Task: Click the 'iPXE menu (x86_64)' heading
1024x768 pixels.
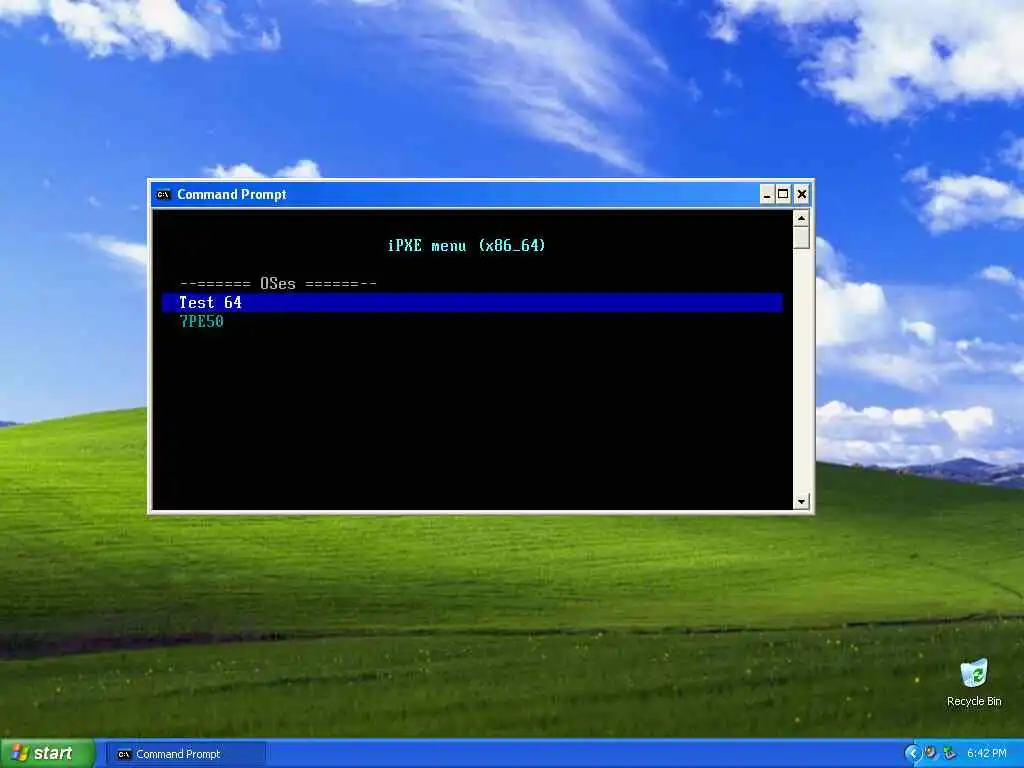Action: [x=466, y=246]
